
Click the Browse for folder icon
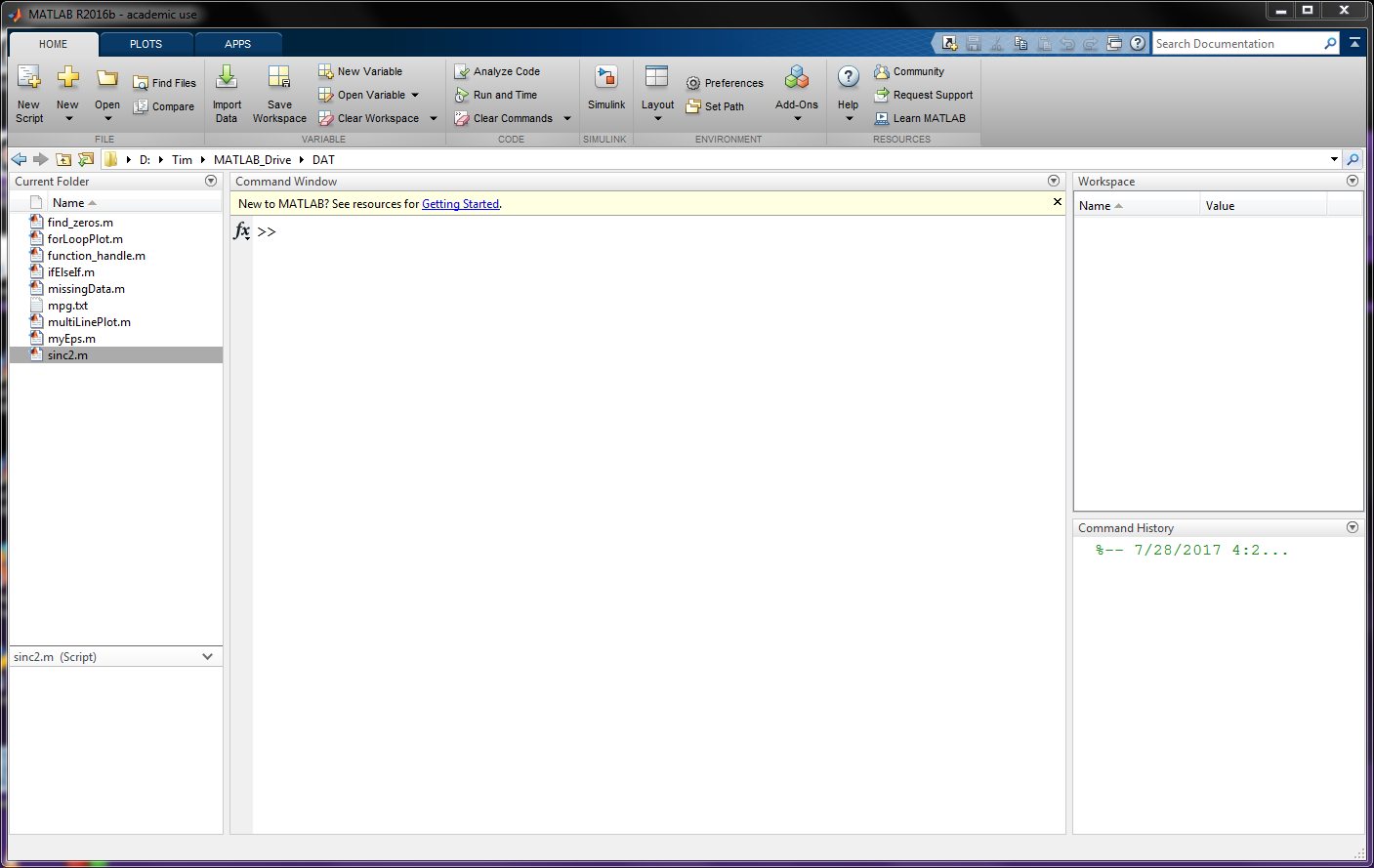tap(86, 159)
